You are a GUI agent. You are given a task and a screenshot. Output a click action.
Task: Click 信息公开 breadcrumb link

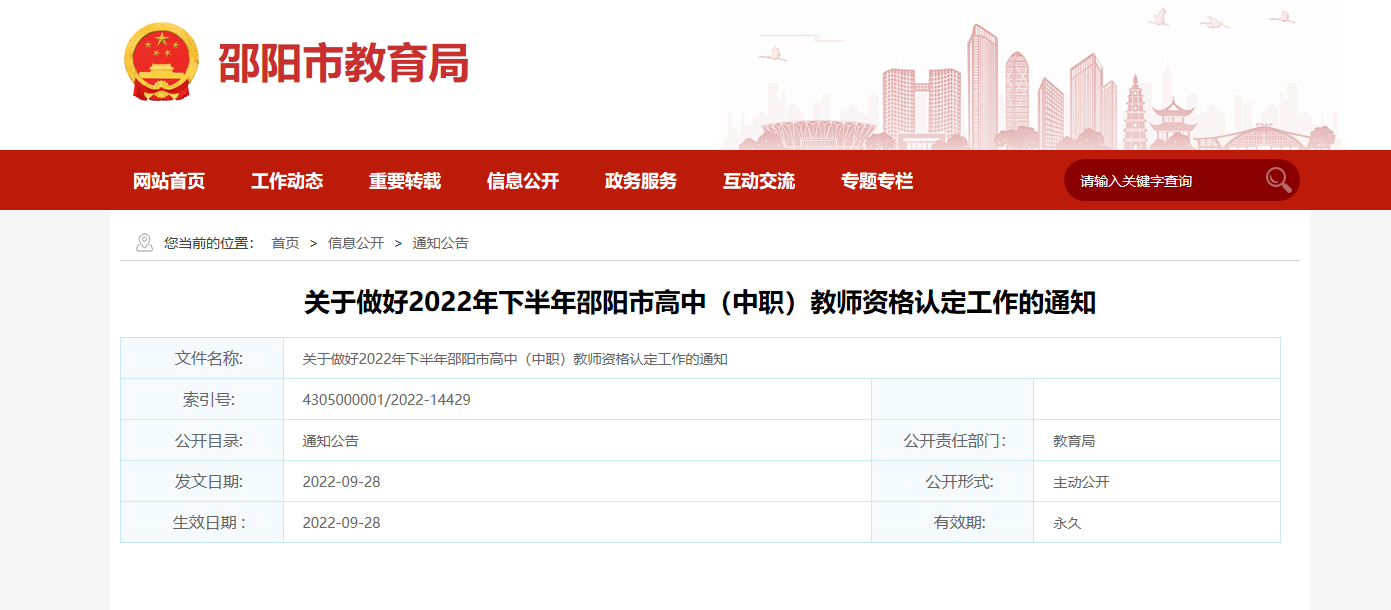coord(356,243)
